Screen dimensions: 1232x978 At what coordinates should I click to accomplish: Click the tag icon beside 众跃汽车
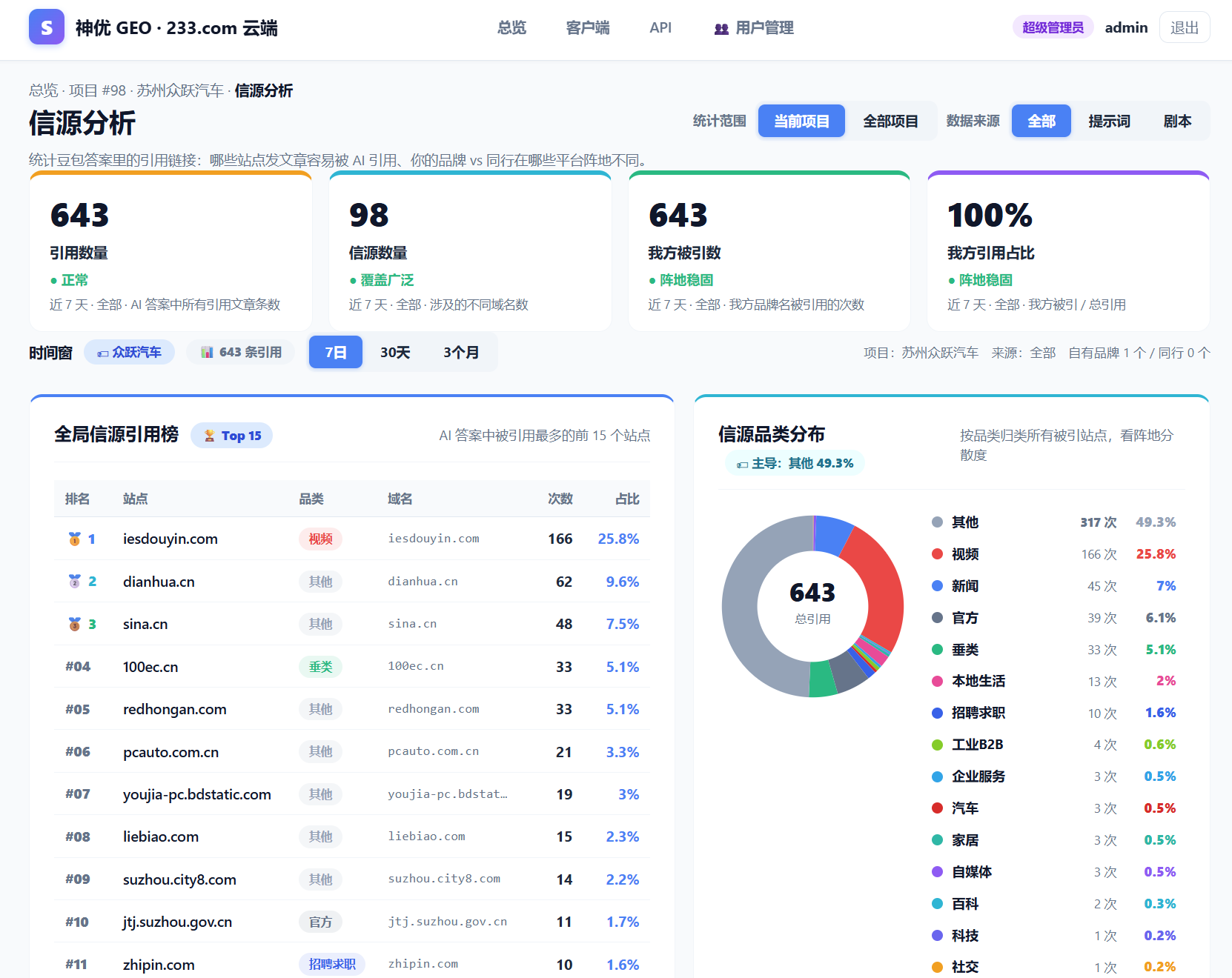click(103, 353)
